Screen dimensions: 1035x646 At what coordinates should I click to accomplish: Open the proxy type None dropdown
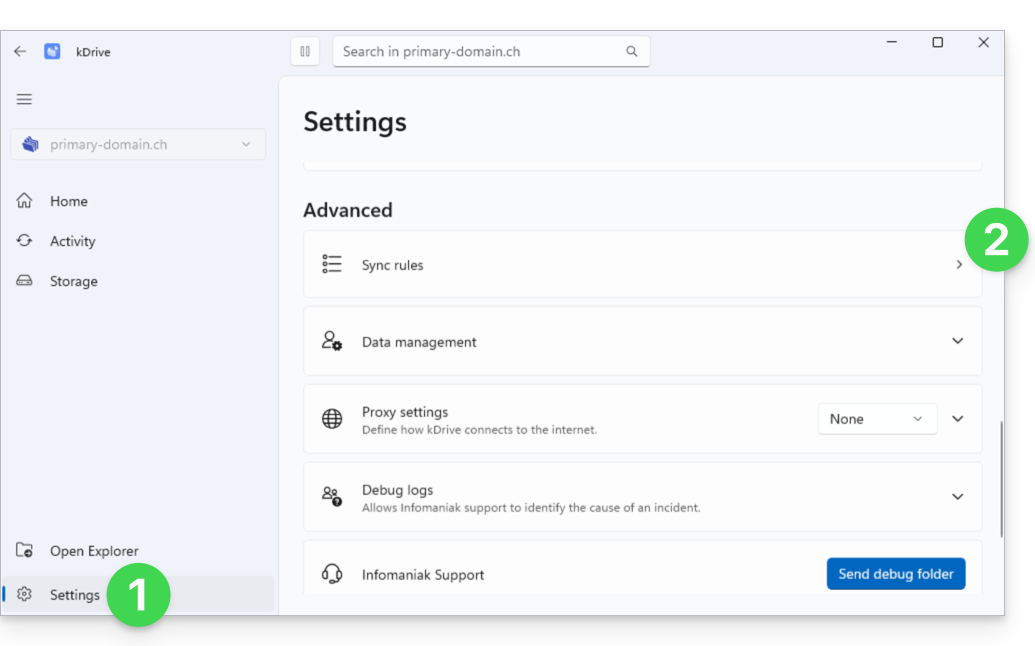(x=877, y=419)
